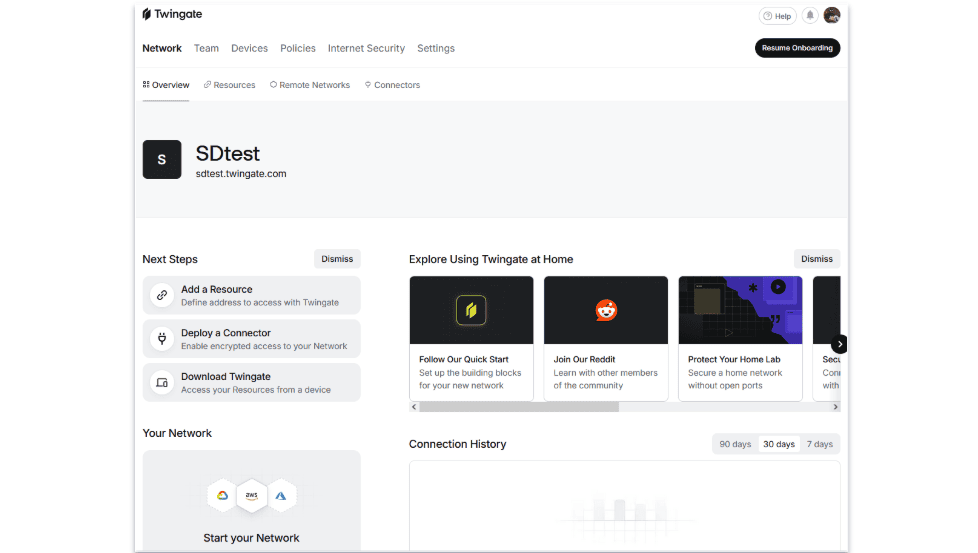978x553 pixels.
Task: Click the Google Cloud hexagon icon
Action: (222, 496)
